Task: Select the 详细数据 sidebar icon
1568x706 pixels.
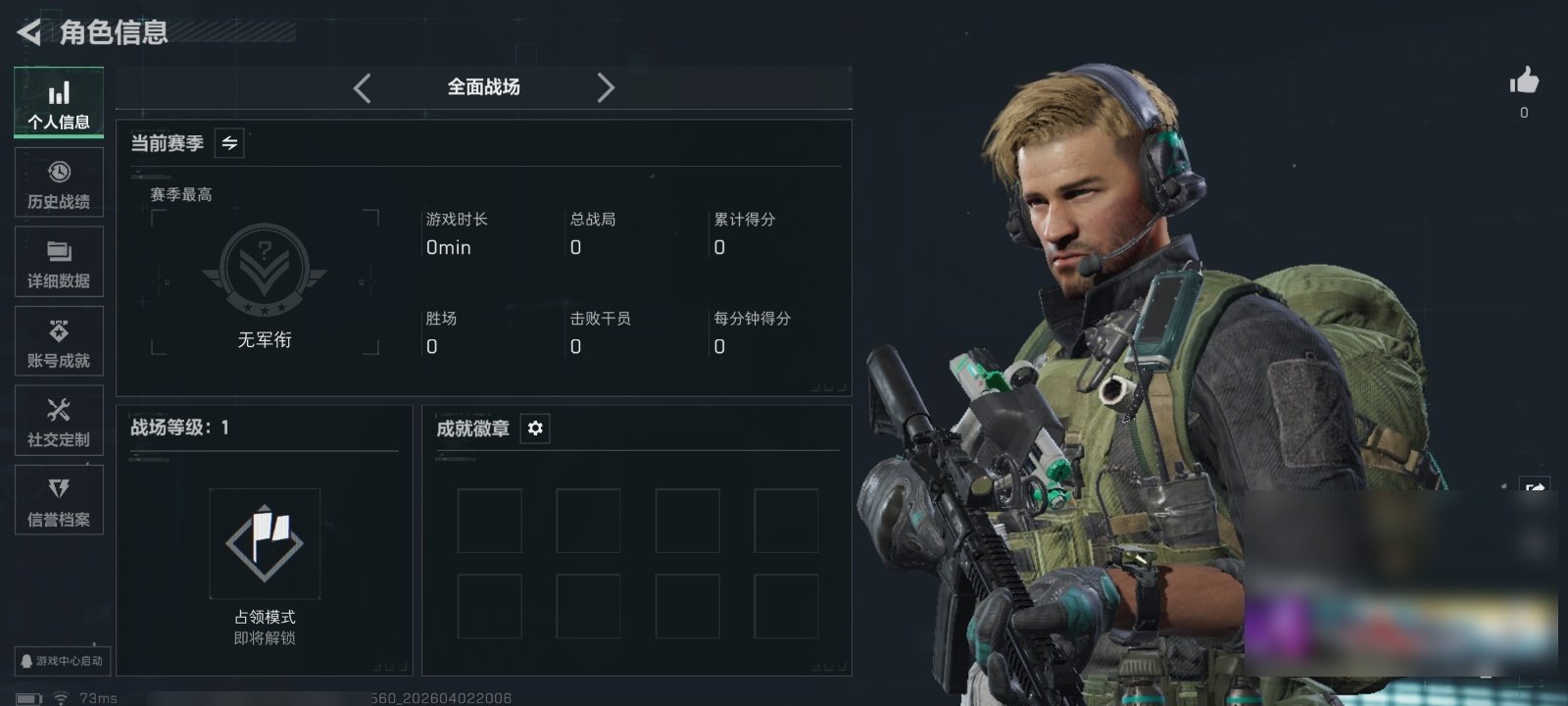Action: pos(59,262)
